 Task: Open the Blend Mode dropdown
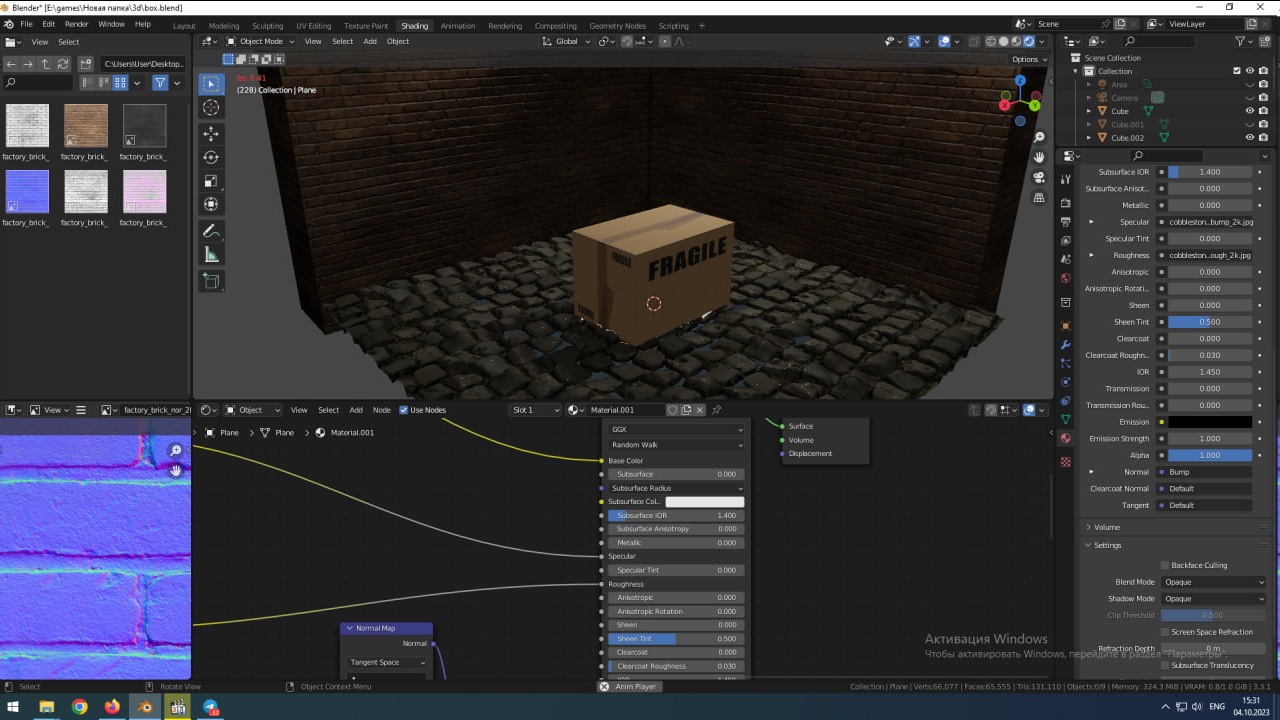tap(1214, 582)
